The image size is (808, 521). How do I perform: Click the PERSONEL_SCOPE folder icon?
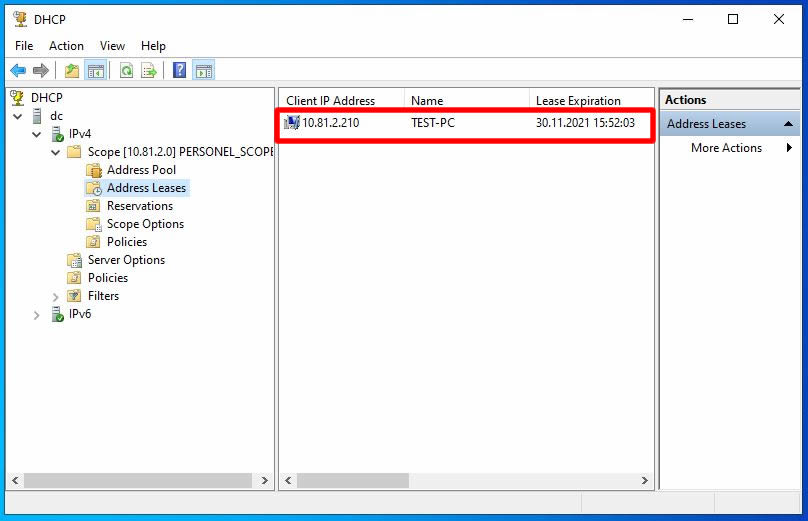pyautogui.click(x=75, y=152)
